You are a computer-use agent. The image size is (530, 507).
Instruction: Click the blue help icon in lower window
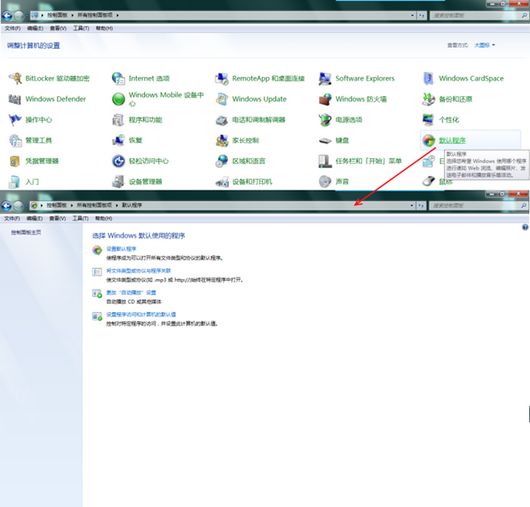(x=525, y=227)
